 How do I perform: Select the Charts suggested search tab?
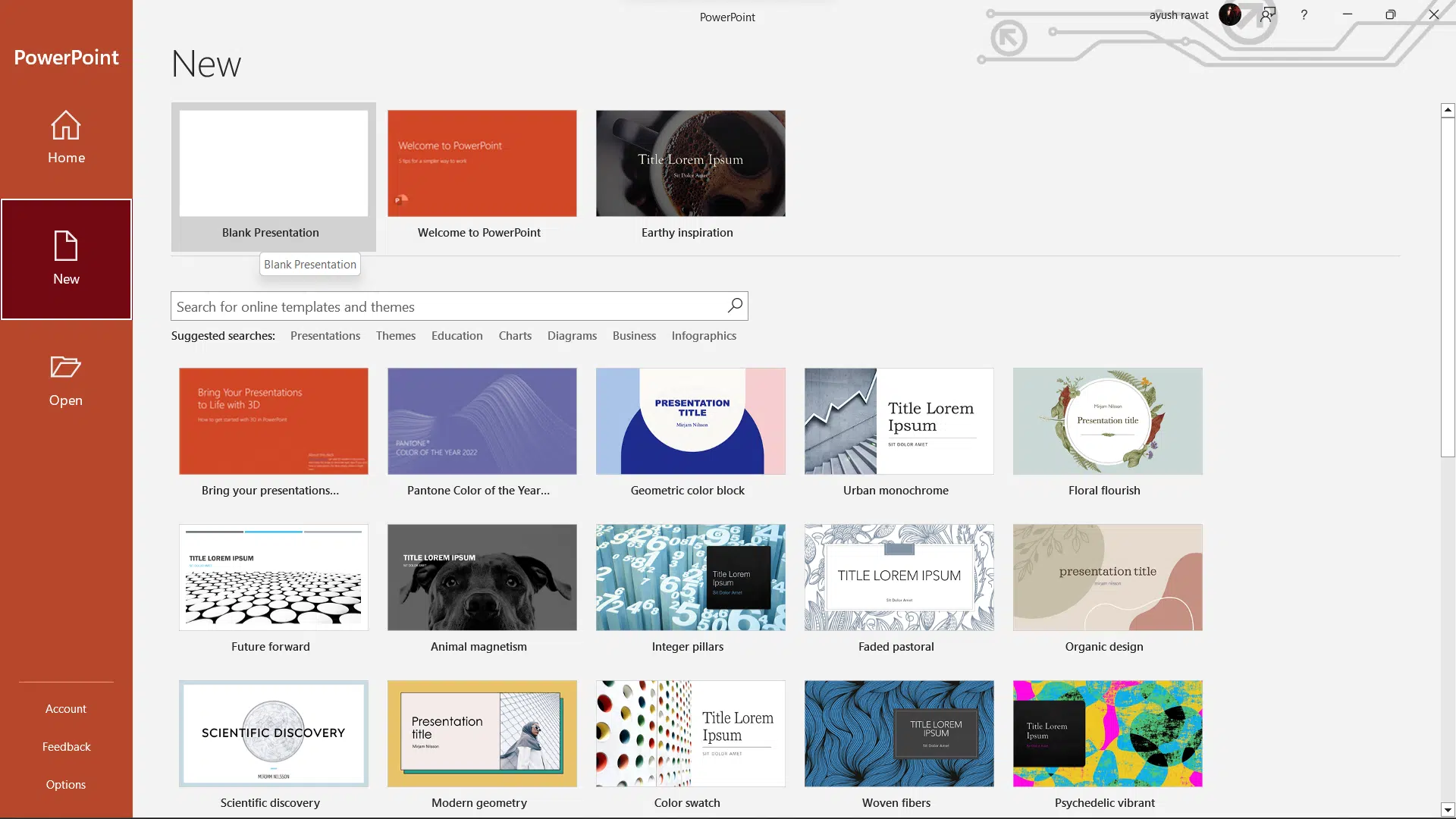[515, 335]
